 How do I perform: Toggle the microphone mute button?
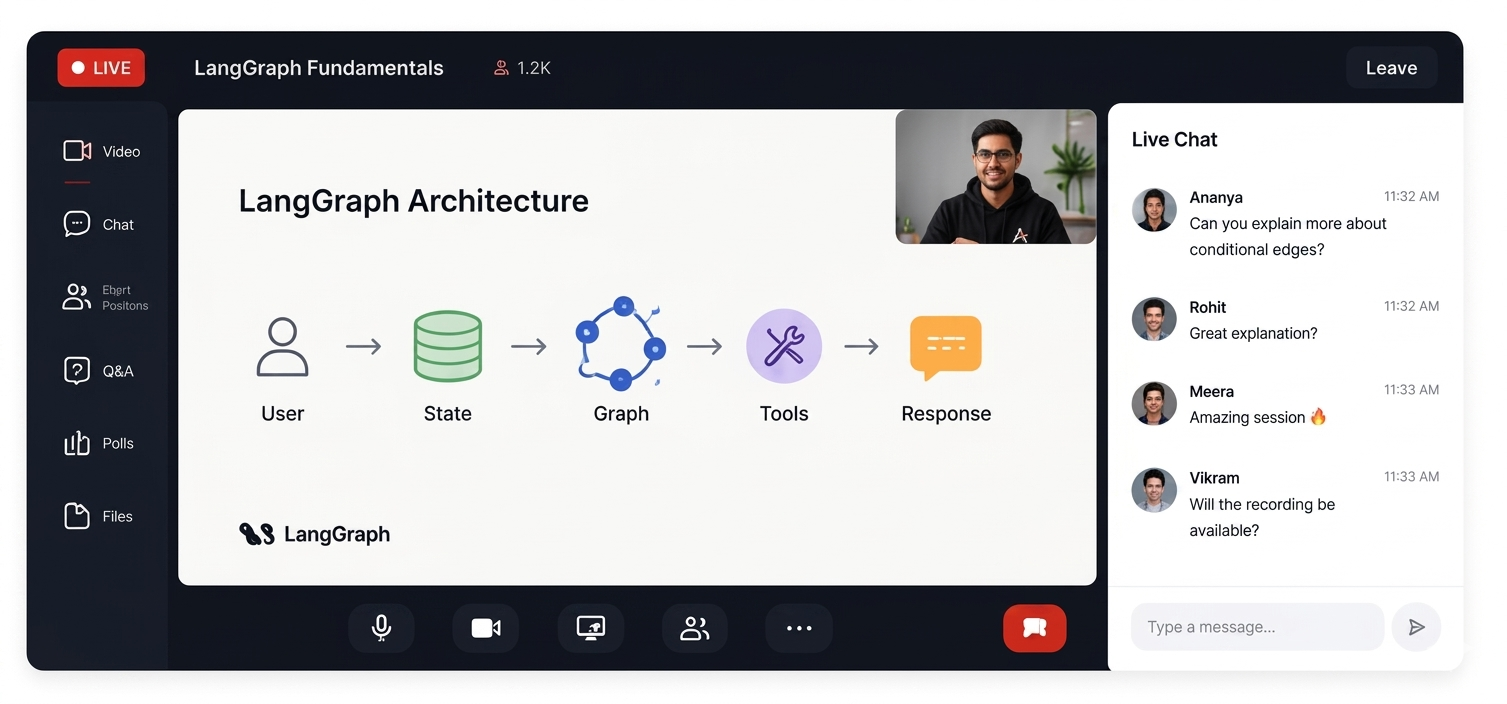pos(381,628)
